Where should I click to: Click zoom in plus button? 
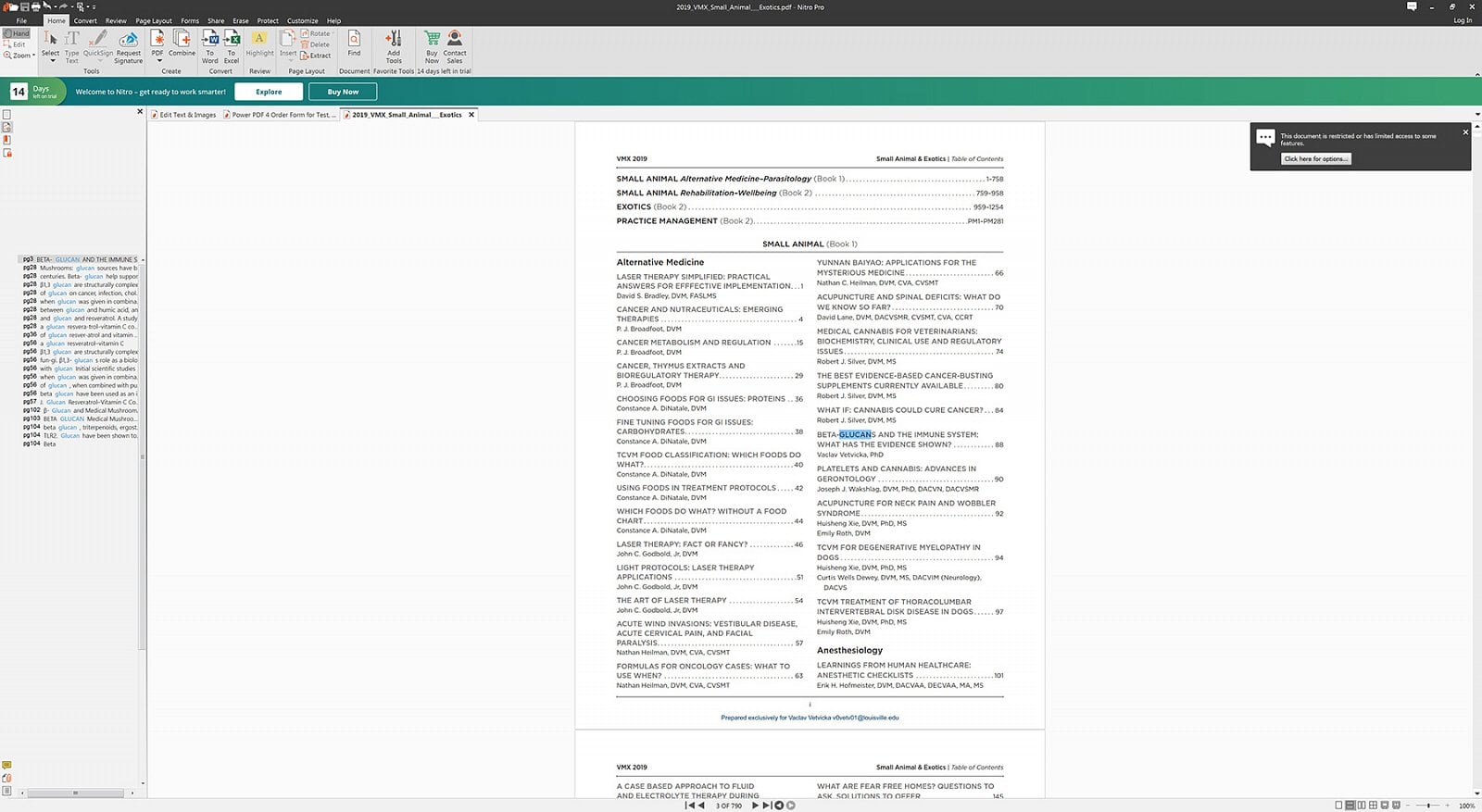(1448, 806)
